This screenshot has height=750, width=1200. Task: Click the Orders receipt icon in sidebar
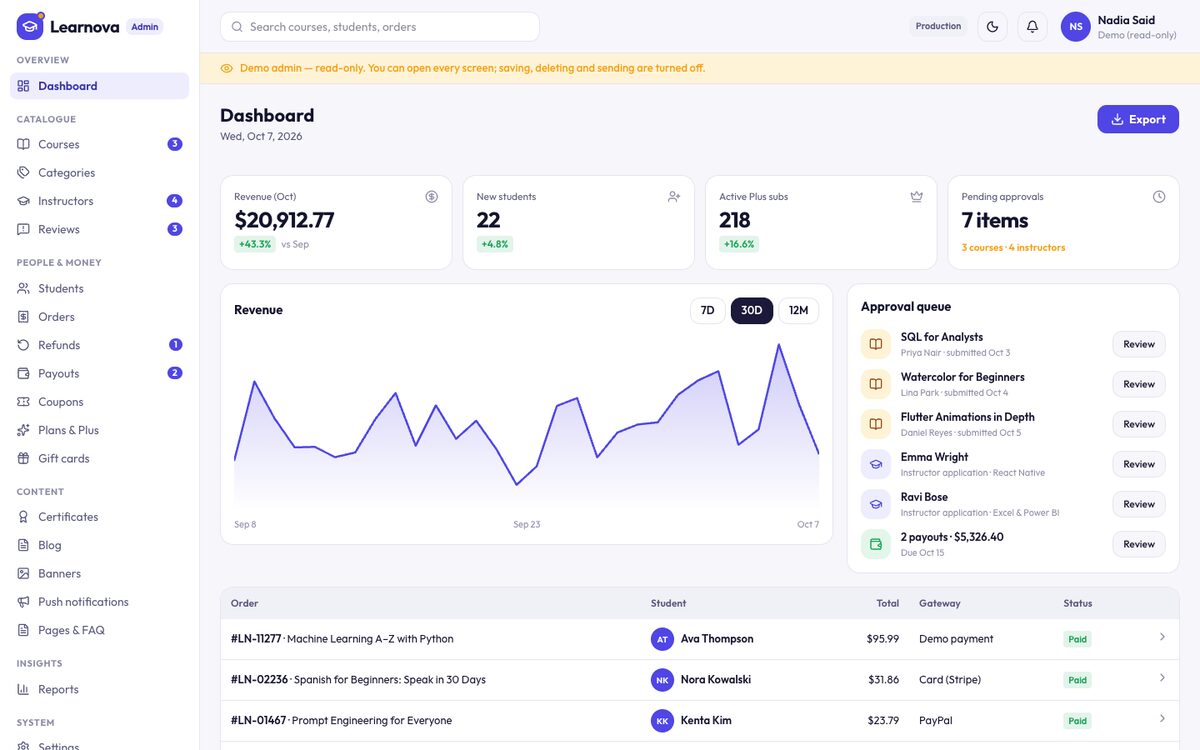pyautogui.click(x=24, y=317)
